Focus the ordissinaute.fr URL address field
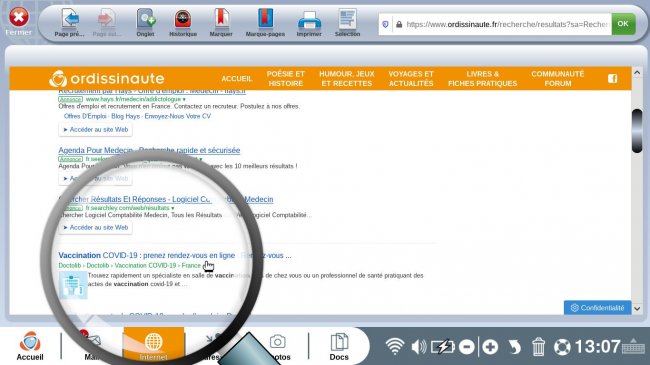 pyautogui.click(x=507, y=24)
